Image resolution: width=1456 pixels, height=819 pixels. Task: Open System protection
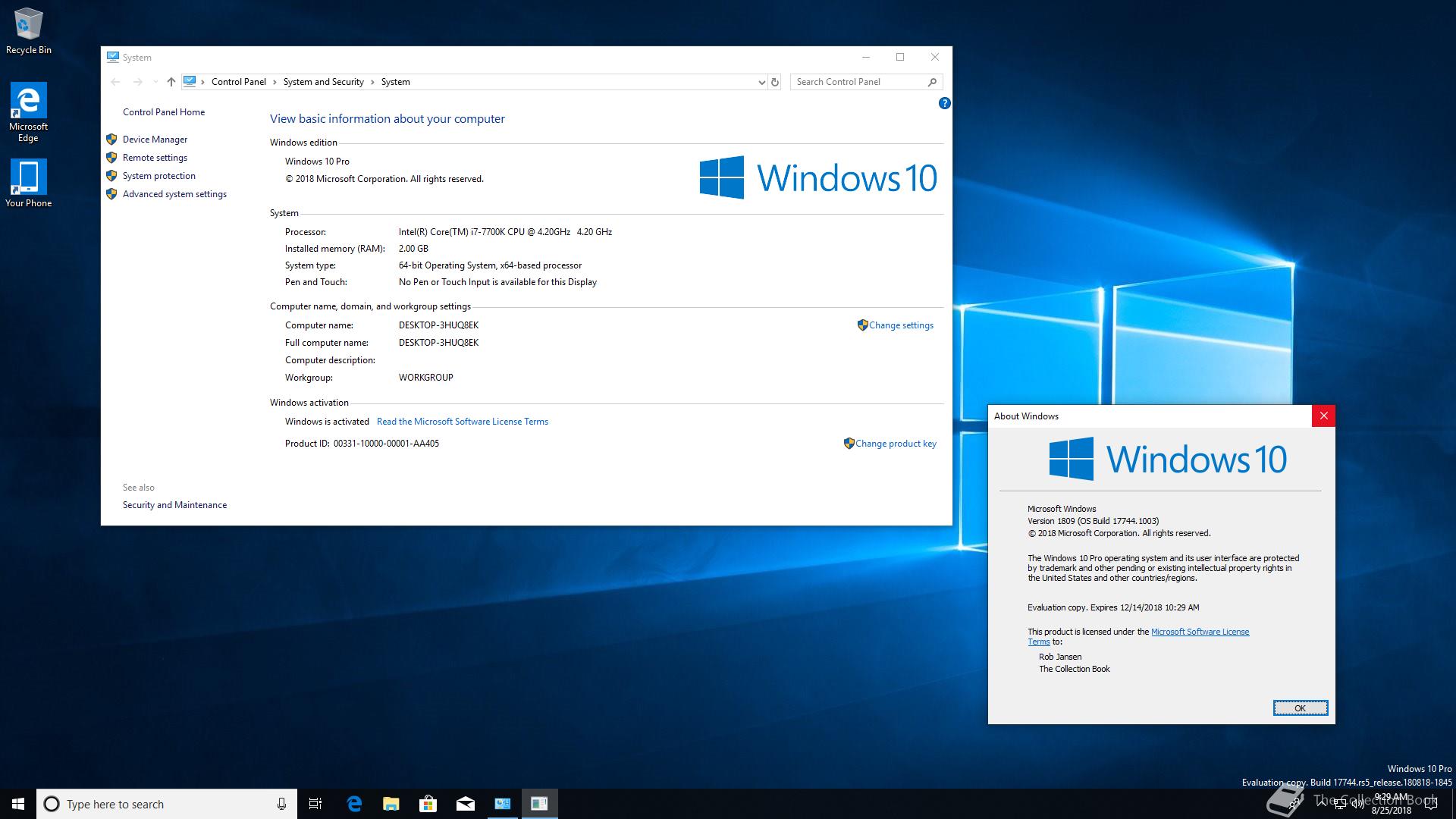[x=159, y=176]
